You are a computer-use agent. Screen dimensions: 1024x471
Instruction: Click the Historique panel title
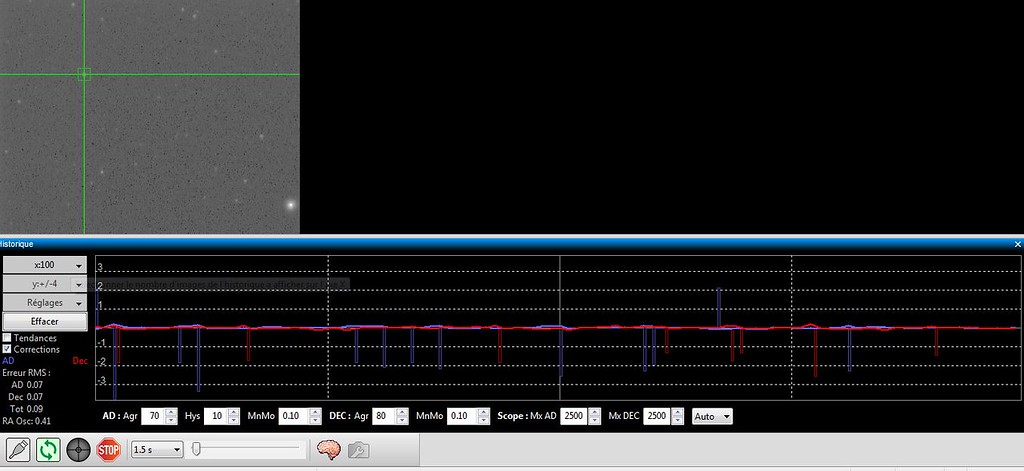coord(17,244)
